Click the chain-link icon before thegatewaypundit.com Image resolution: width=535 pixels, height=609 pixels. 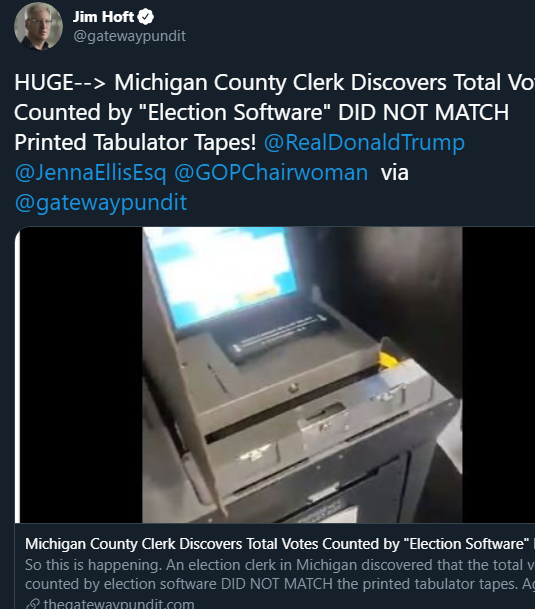pos(33,604)
